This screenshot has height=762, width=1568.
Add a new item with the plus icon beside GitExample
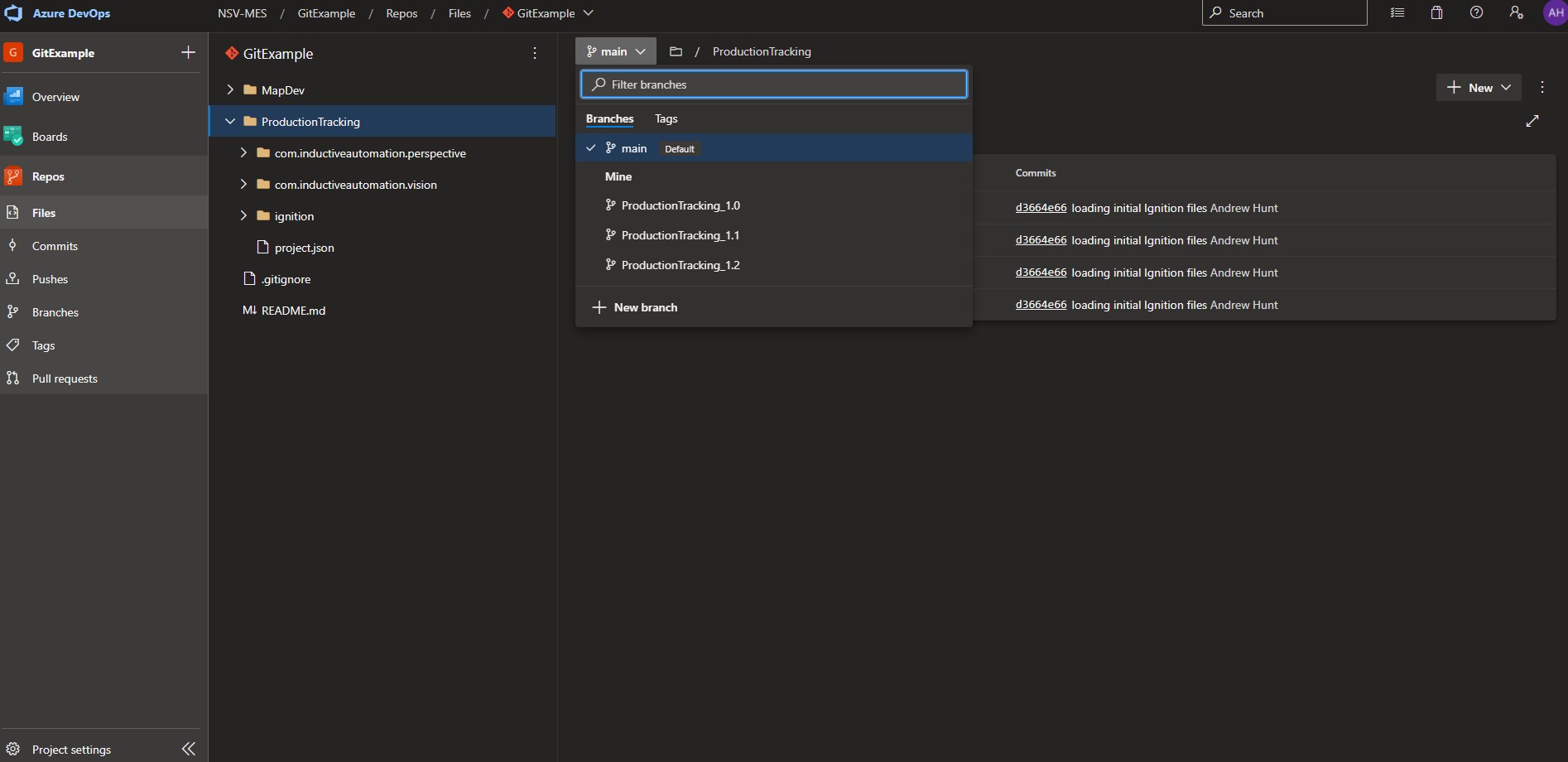click(188, 52)
